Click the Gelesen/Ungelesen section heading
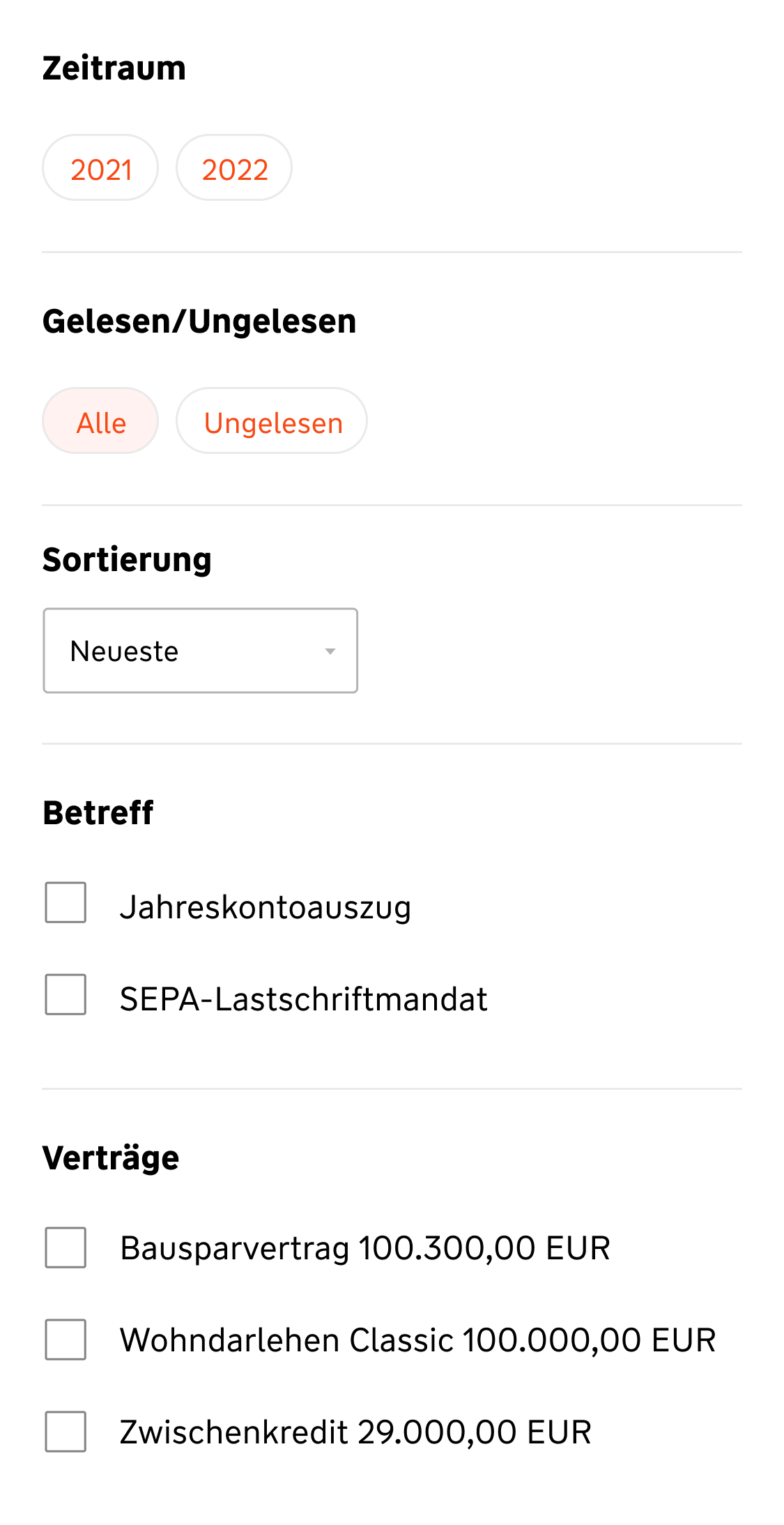Screen dimensions: 784x1525 coord(199,321)
